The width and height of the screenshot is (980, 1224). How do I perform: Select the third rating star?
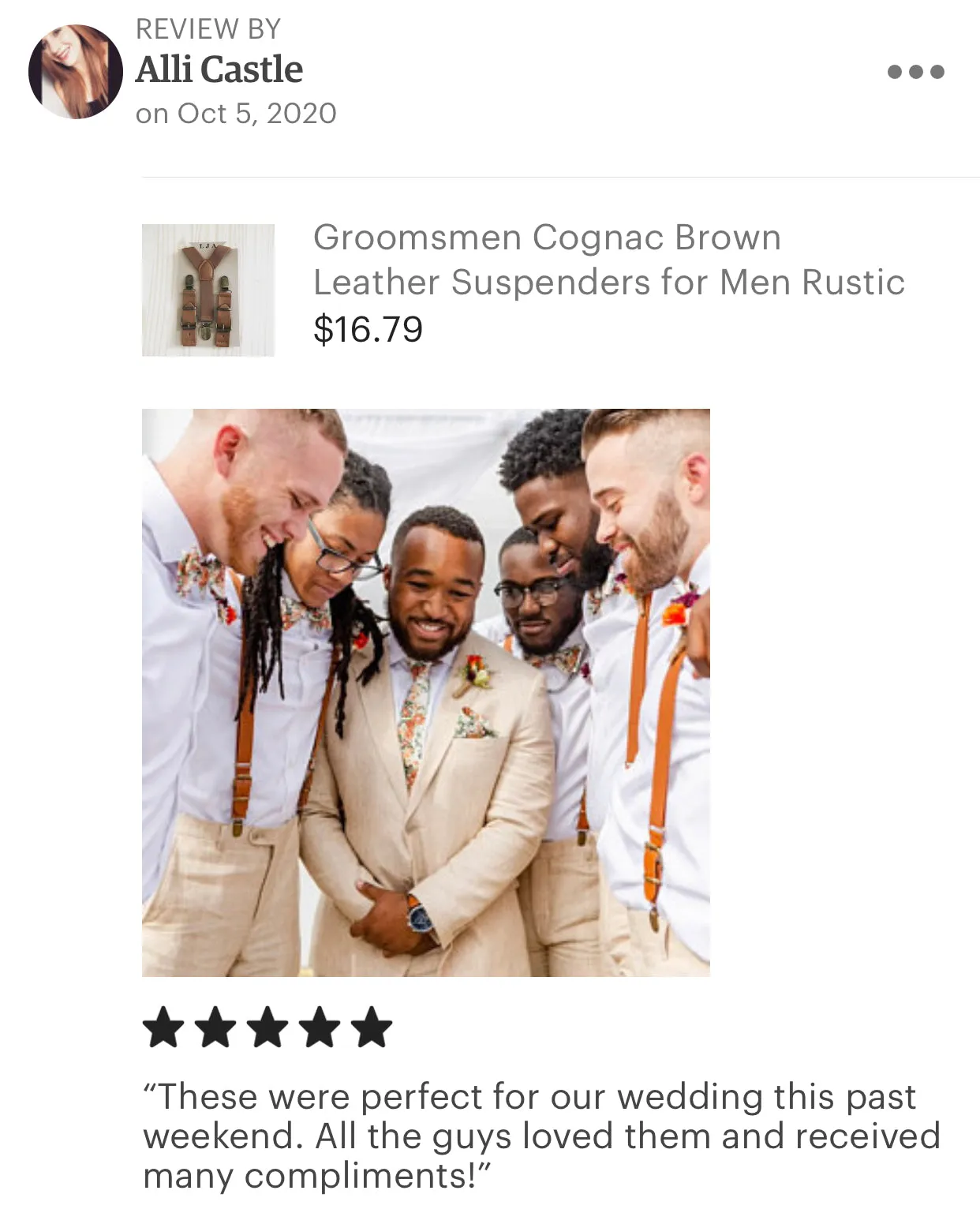pos(267,1027)
